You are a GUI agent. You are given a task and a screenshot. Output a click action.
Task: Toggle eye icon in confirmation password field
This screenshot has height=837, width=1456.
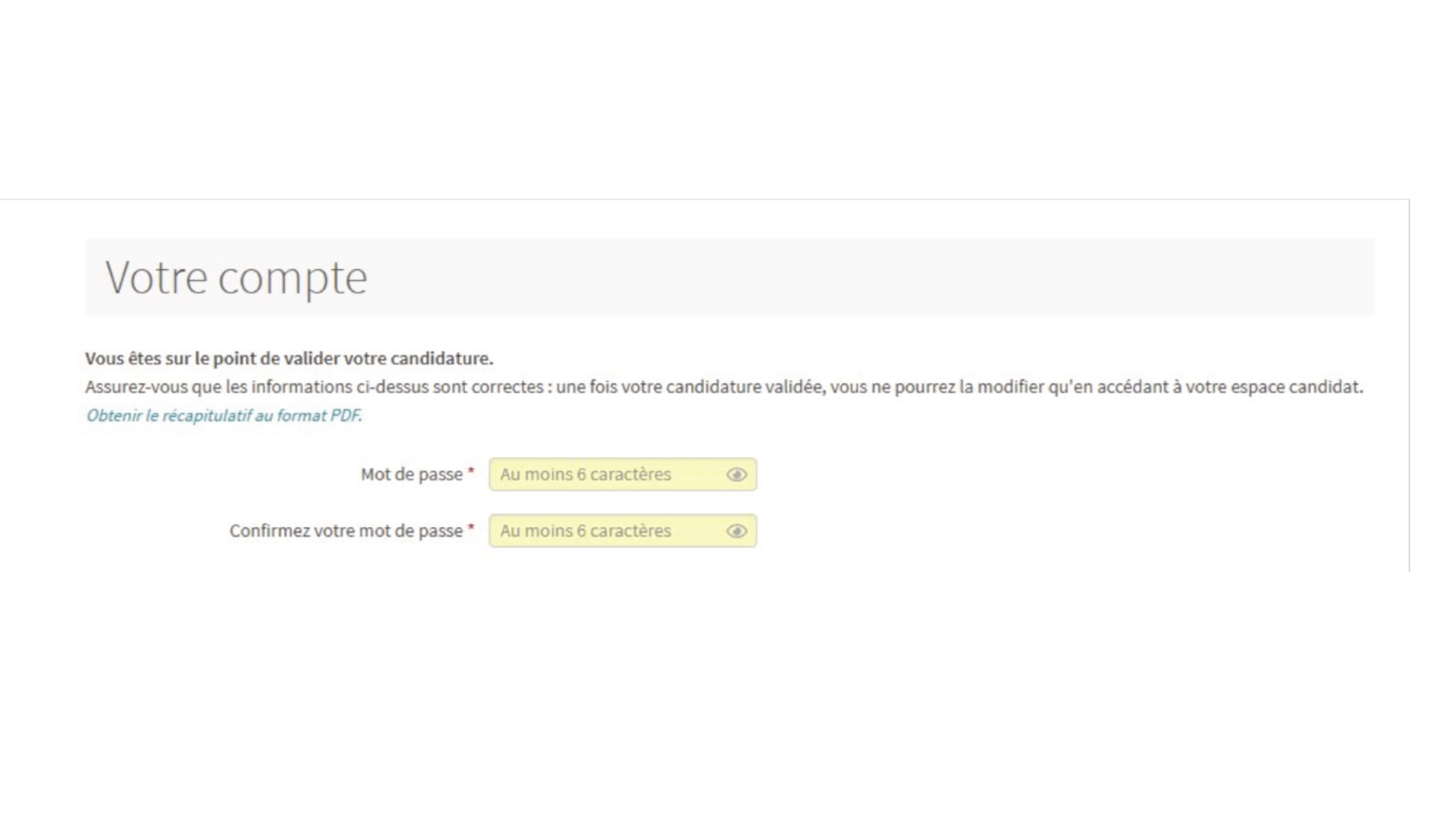[x=736, y=531]
